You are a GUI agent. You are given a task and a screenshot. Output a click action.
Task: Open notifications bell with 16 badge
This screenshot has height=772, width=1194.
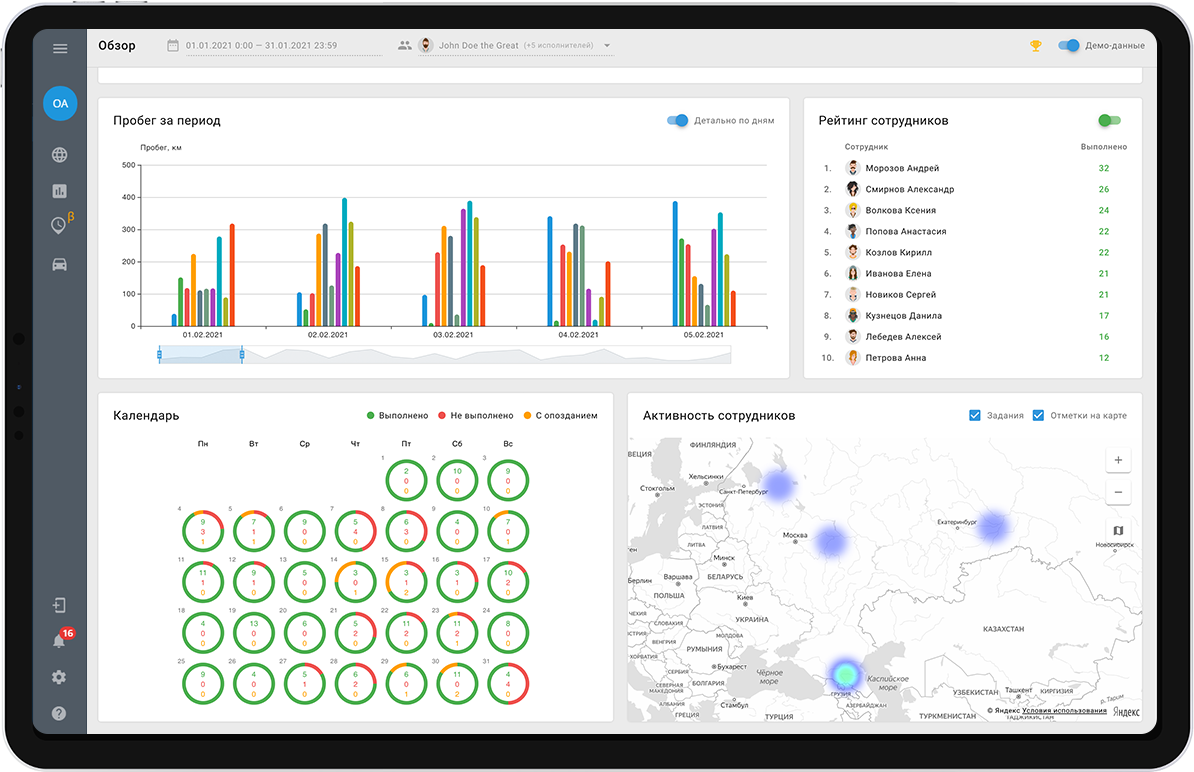click(61, 639)
